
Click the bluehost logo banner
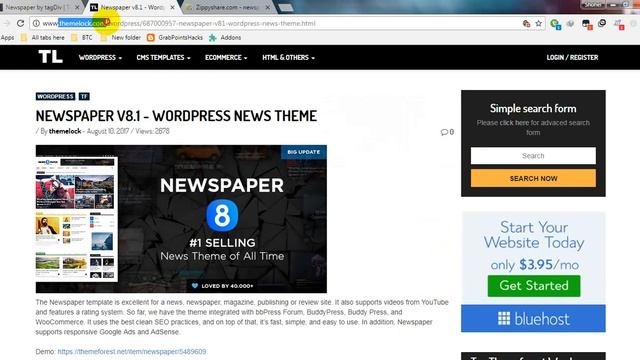[533, 318]
